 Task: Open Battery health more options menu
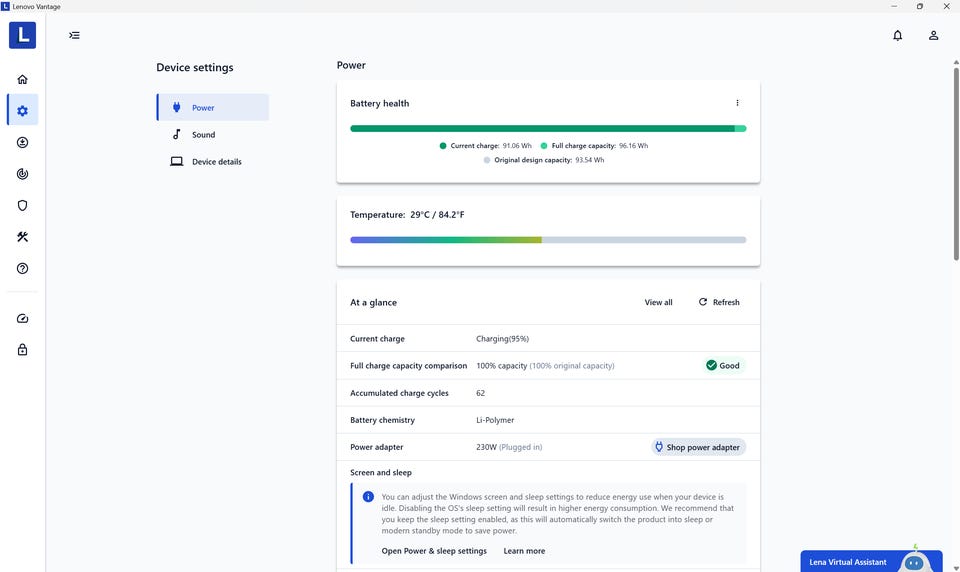coord(737,103)
